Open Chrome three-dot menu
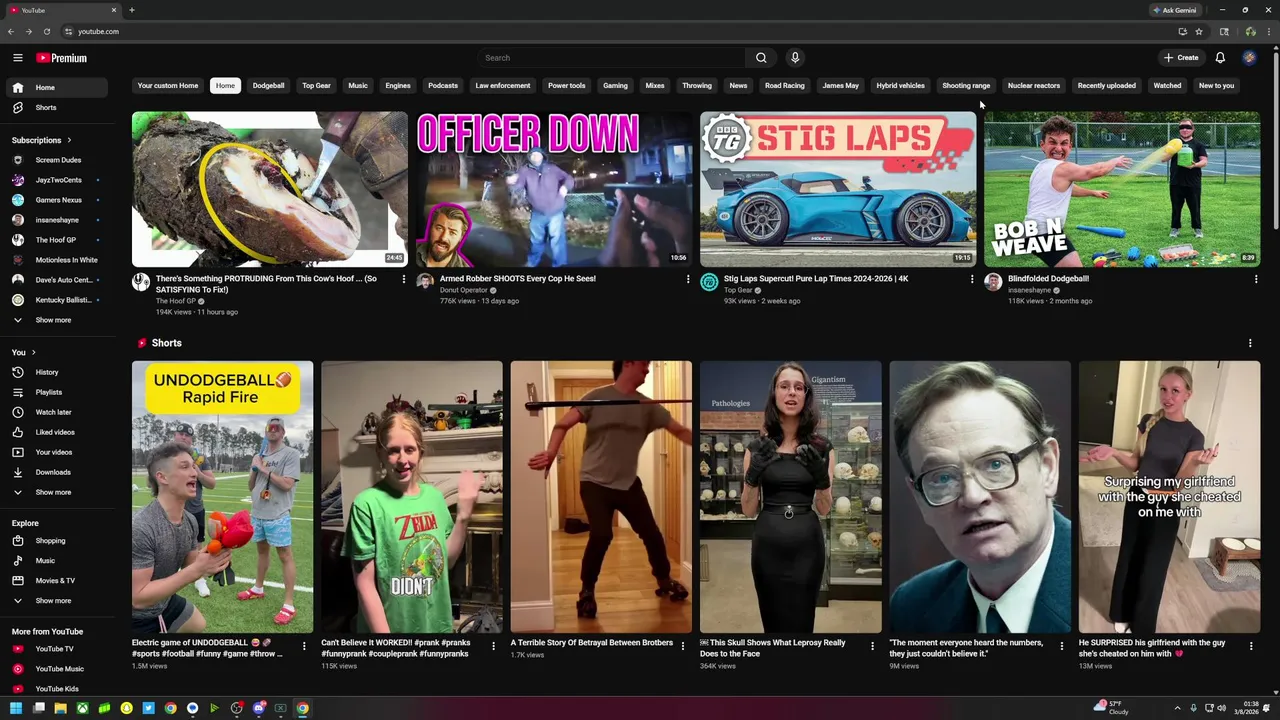The image size is (1280, 720). 1267,31
